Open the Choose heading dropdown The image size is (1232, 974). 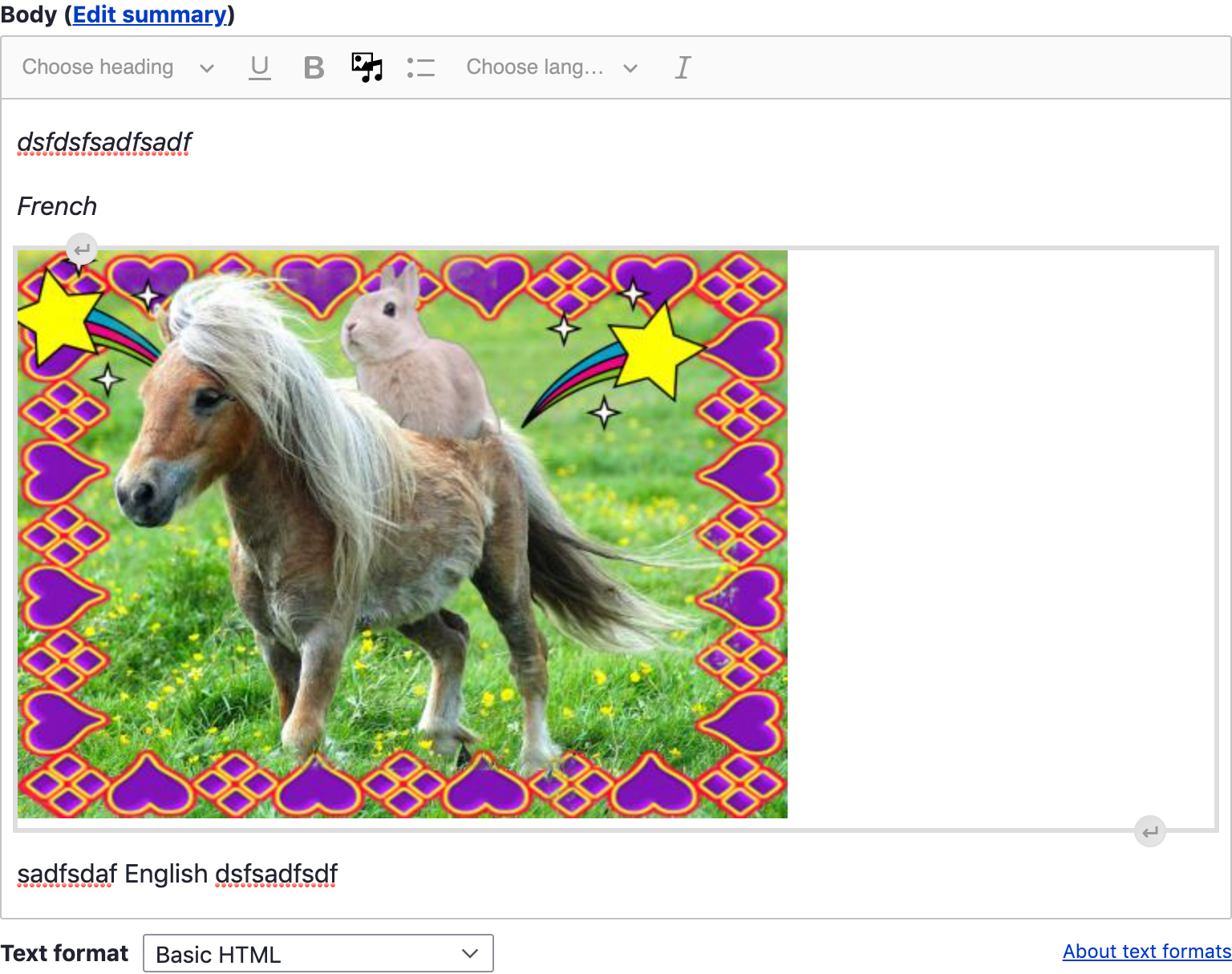click(x=118, y=67)
